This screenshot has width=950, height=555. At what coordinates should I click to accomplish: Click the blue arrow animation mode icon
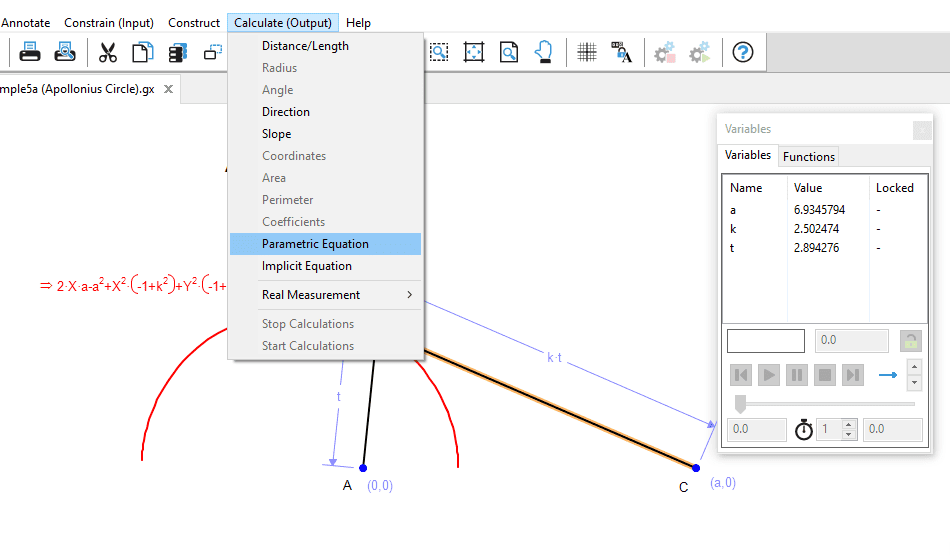click(888, 375)
